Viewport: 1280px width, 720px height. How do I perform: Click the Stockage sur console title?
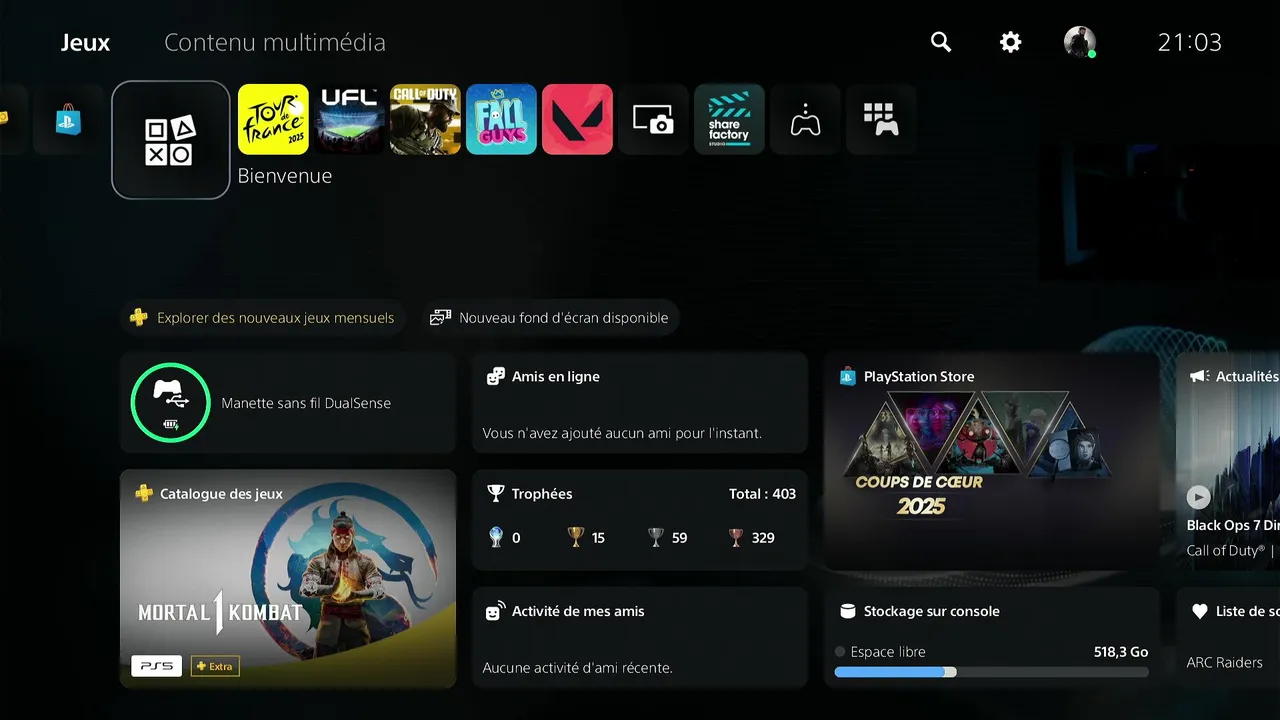[931, 611]
